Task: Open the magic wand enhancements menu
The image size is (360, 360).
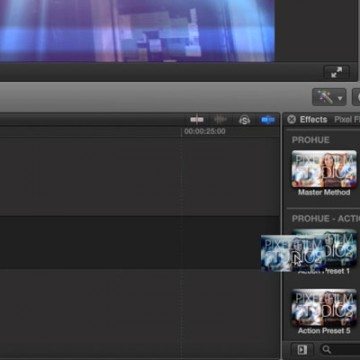Action: (329, 97)
